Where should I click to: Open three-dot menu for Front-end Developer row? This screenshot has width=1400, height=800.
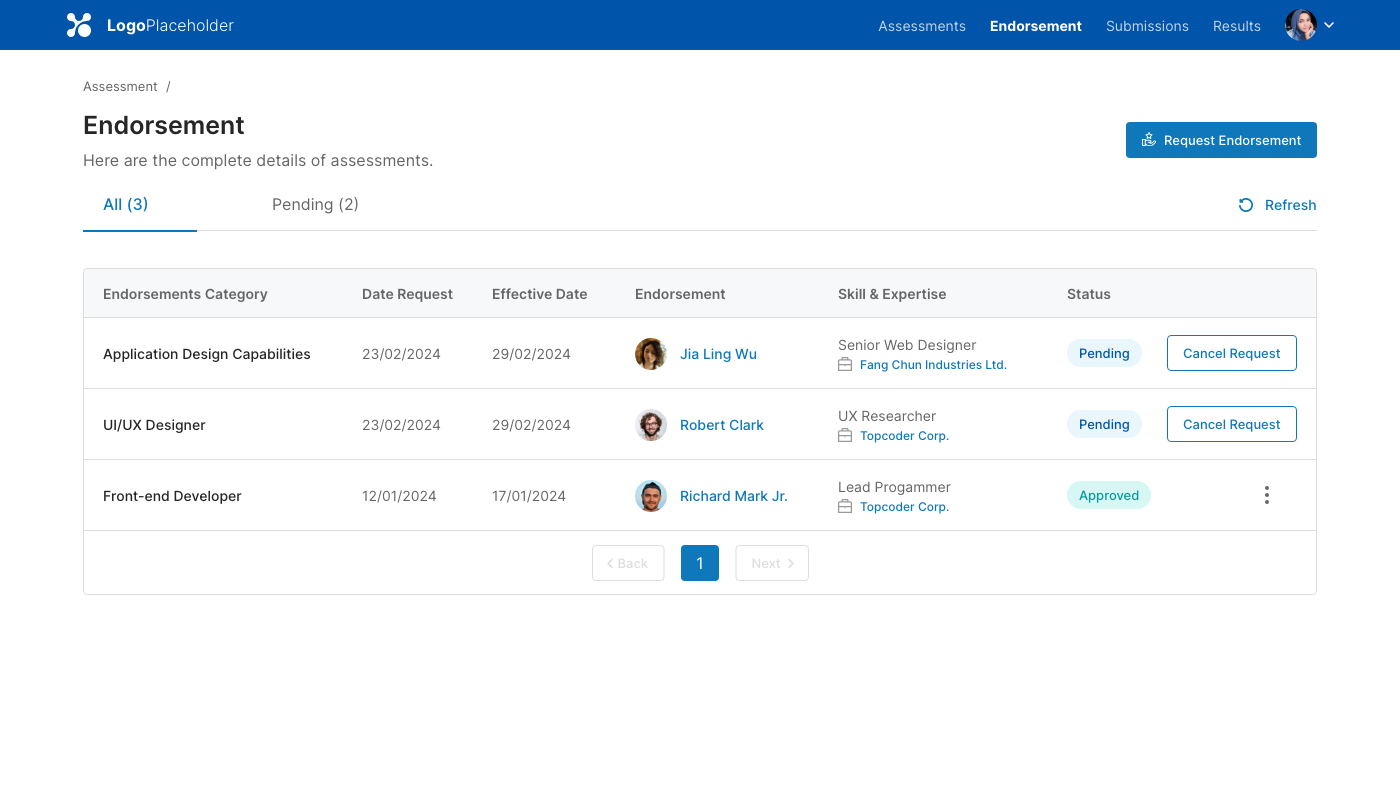click(x=1267, y=495)
